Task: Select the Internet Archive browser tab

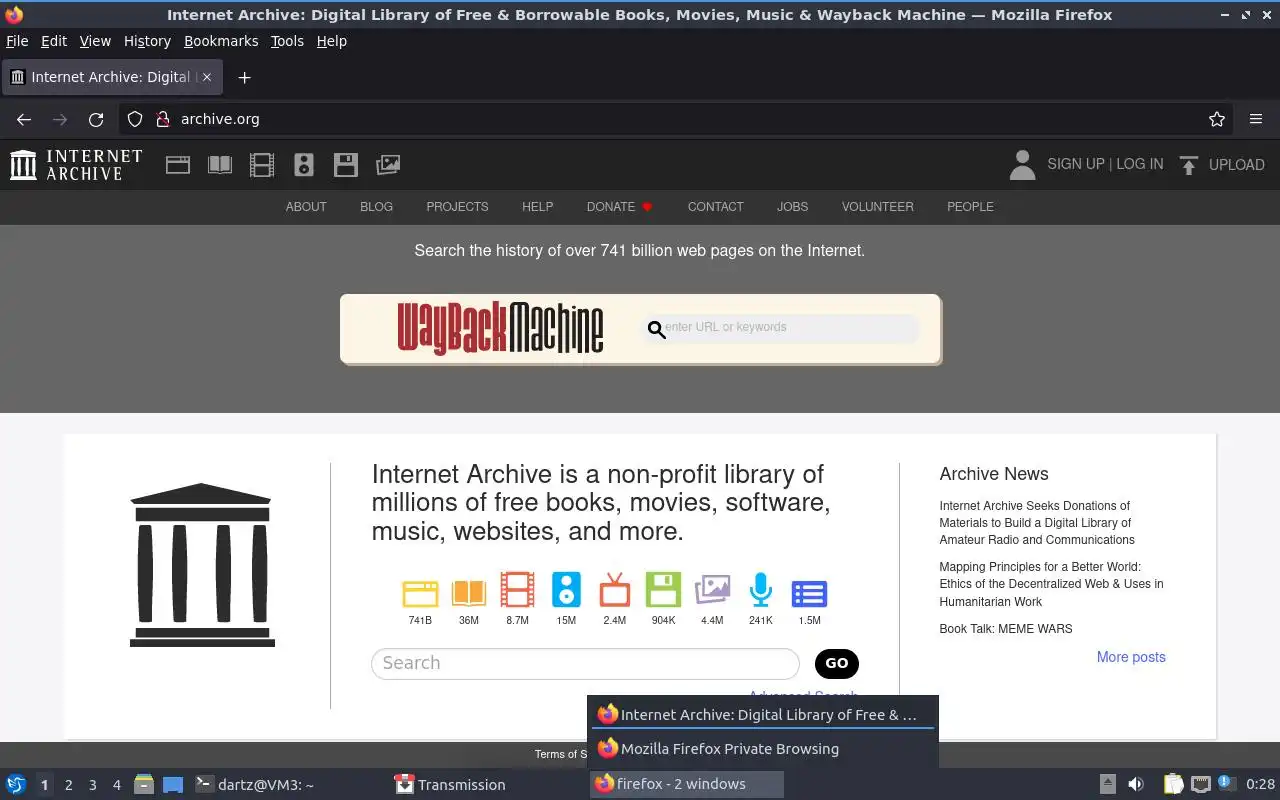Action: click(x=110, y=77)
